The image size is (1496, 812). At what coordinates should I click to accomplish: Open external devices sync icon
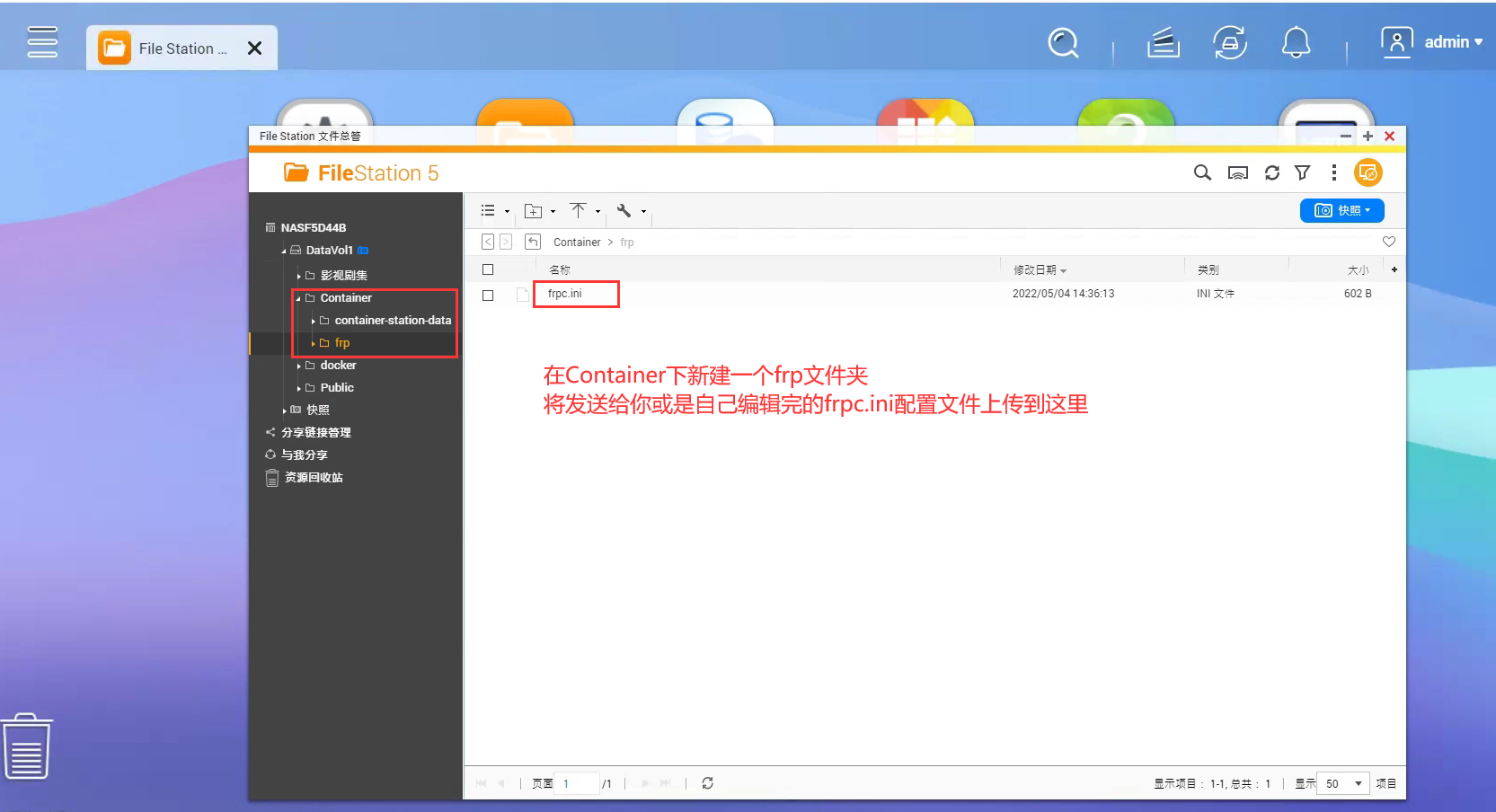(1230, 42)
